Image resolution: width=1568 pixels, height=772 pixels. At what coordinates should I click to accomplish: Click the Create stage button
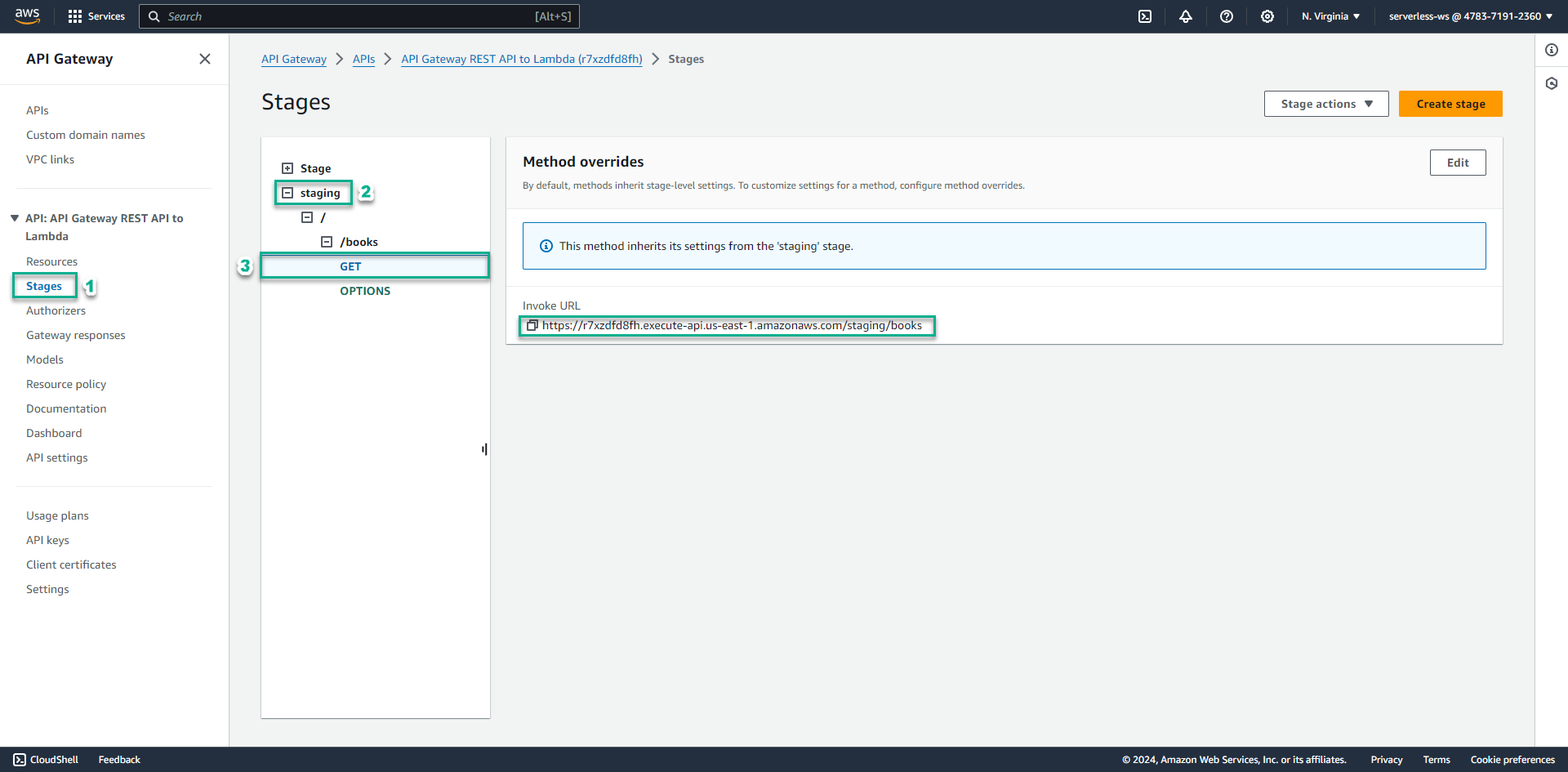[1450, 104]
